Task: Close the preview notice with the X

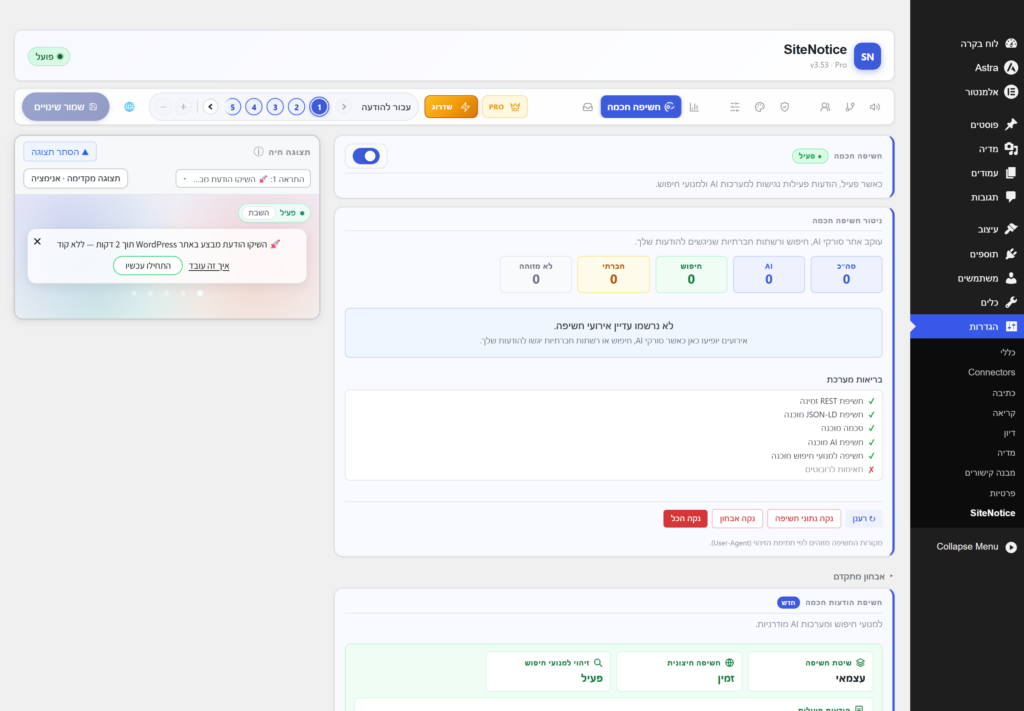Action: coord(37,242)
